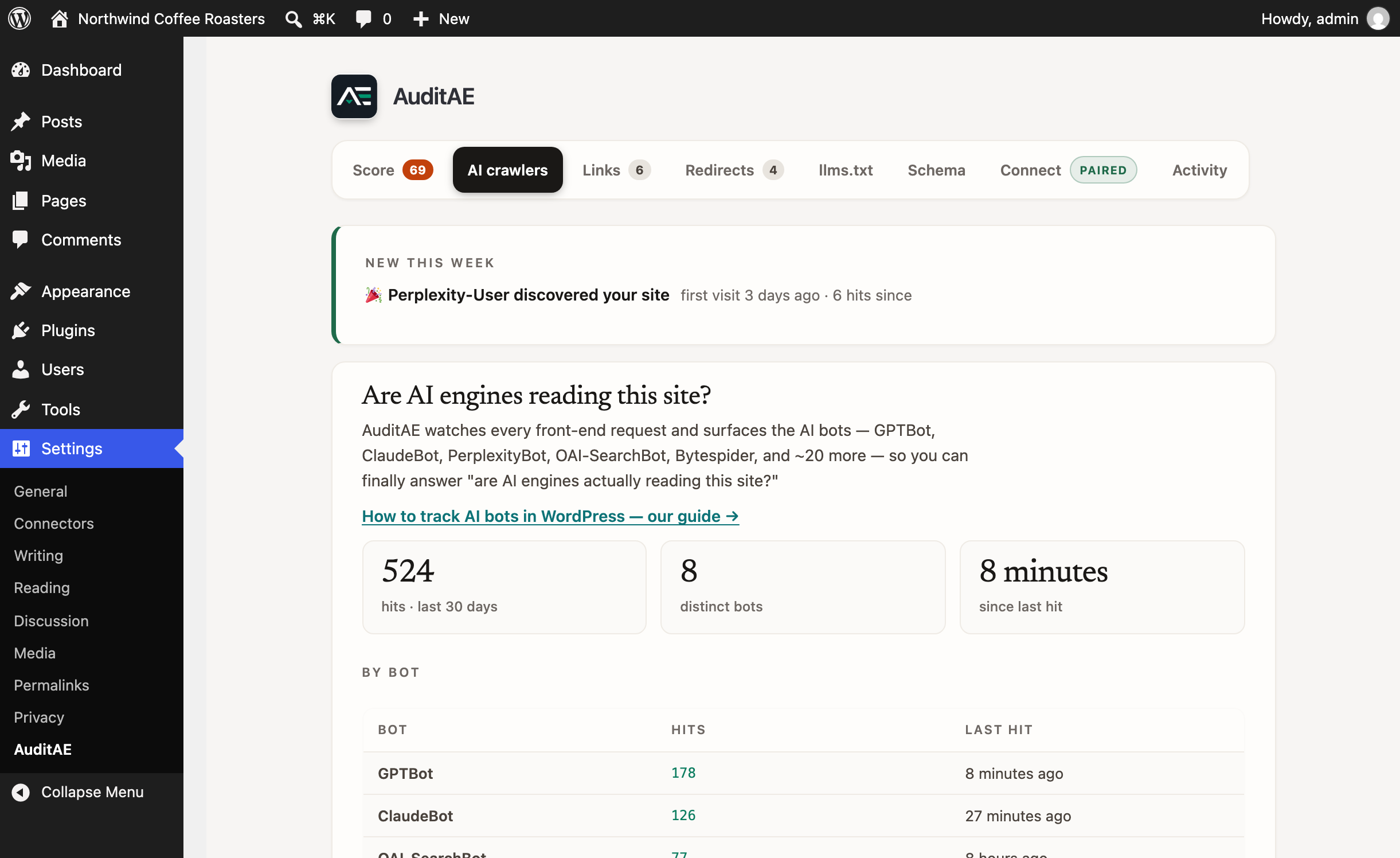1400x858 pixels.
Task: Open admin user avatar
Action: (1378, 18)
